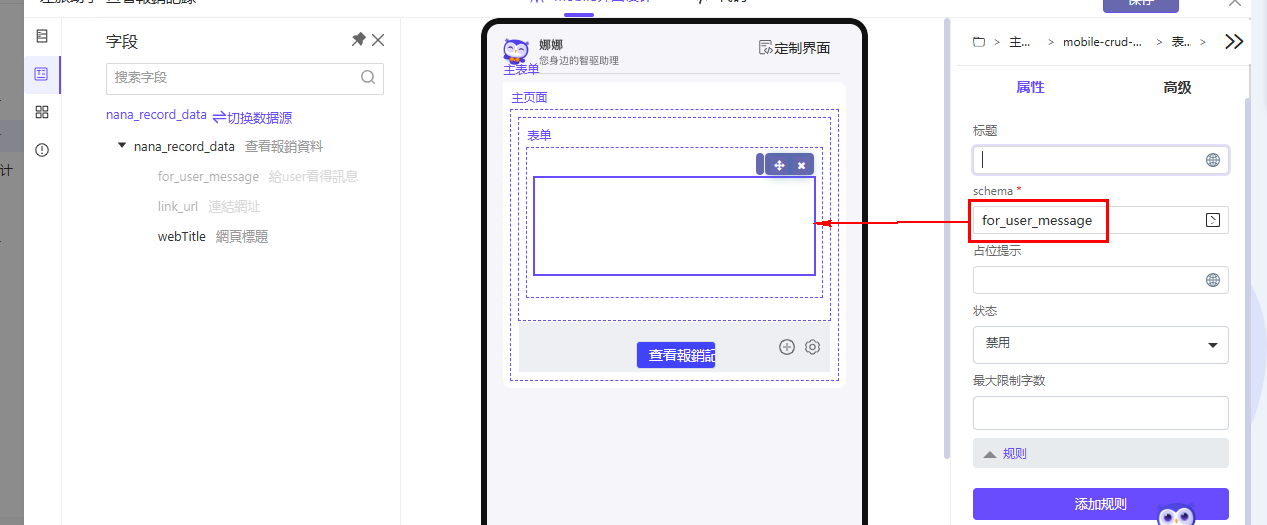Image resolution: width=1267 pixels, height=525 pixels.
Task: Select the webTitle field row
Action: click(213, 237)
